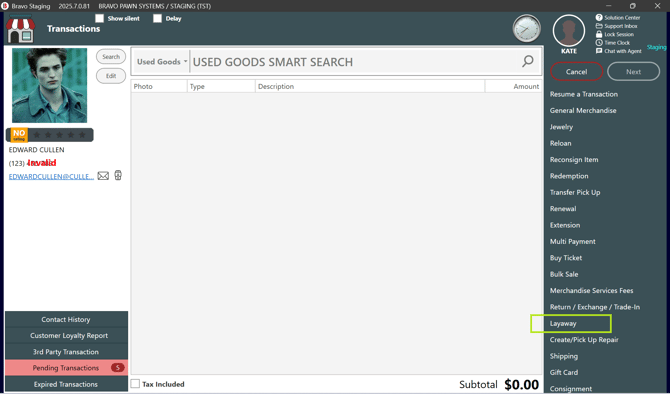670x394 pixels.
Task: Select Multi Payment
Action: point(573,241)
